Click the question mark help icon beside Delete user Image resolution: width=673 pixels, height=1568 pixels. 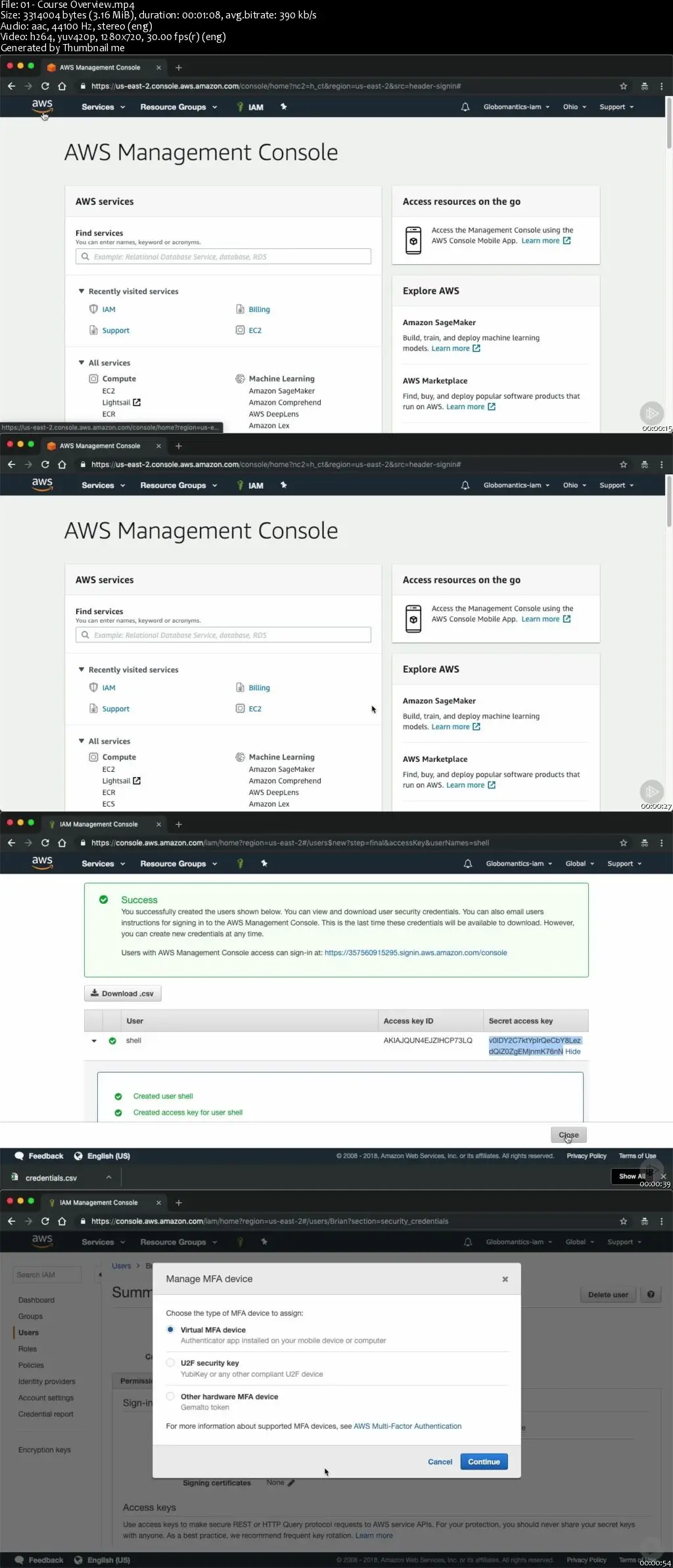click(x=651, y=1295)
